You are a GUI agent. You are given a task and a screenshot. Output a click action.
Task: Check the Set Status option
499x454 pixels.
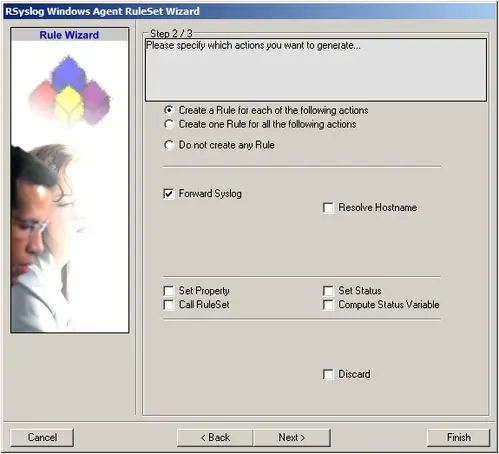tap(328, 291)
